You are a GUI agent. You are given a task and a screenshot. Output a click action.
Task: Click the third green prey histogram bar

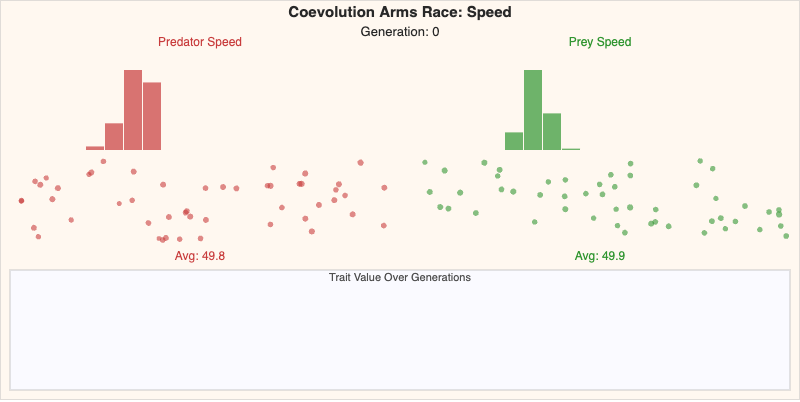coord(552,131)
